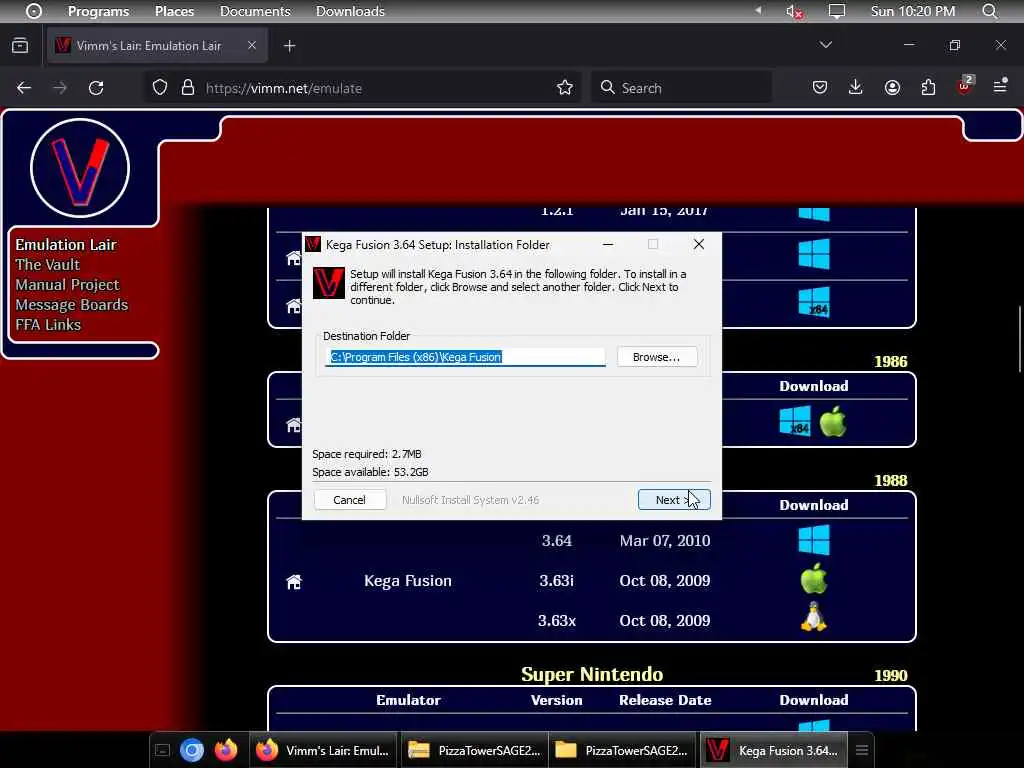Open the show desktop taskbar icon
1024x768 pixels.
163,750
